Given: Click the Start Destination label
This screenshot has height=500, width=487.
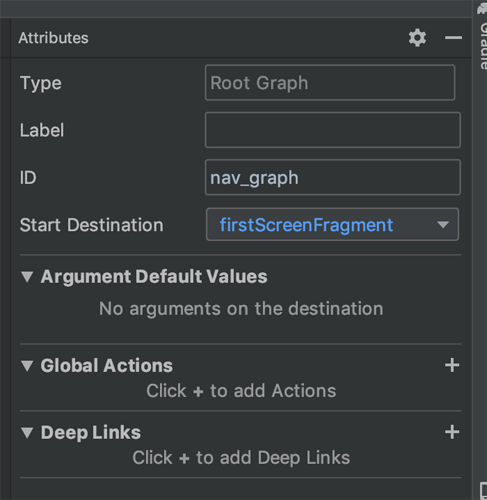Looking at the screenshot, I should (92, 225).
